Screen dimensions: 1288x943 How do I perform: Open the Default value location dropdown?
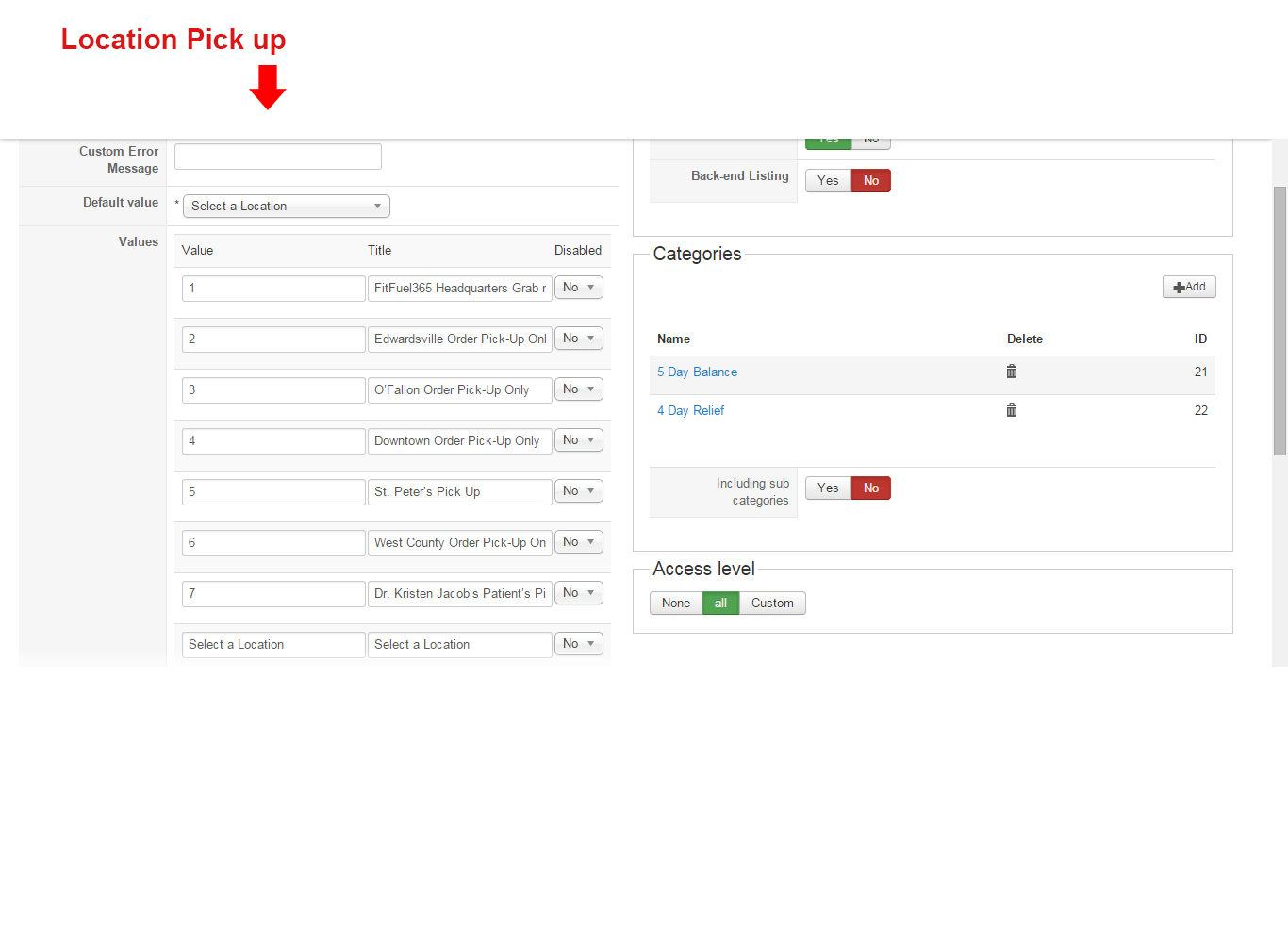(286, 207)
